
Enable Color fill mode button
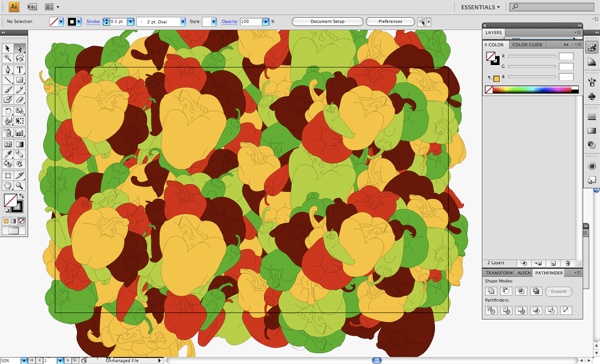coord(6,221)
